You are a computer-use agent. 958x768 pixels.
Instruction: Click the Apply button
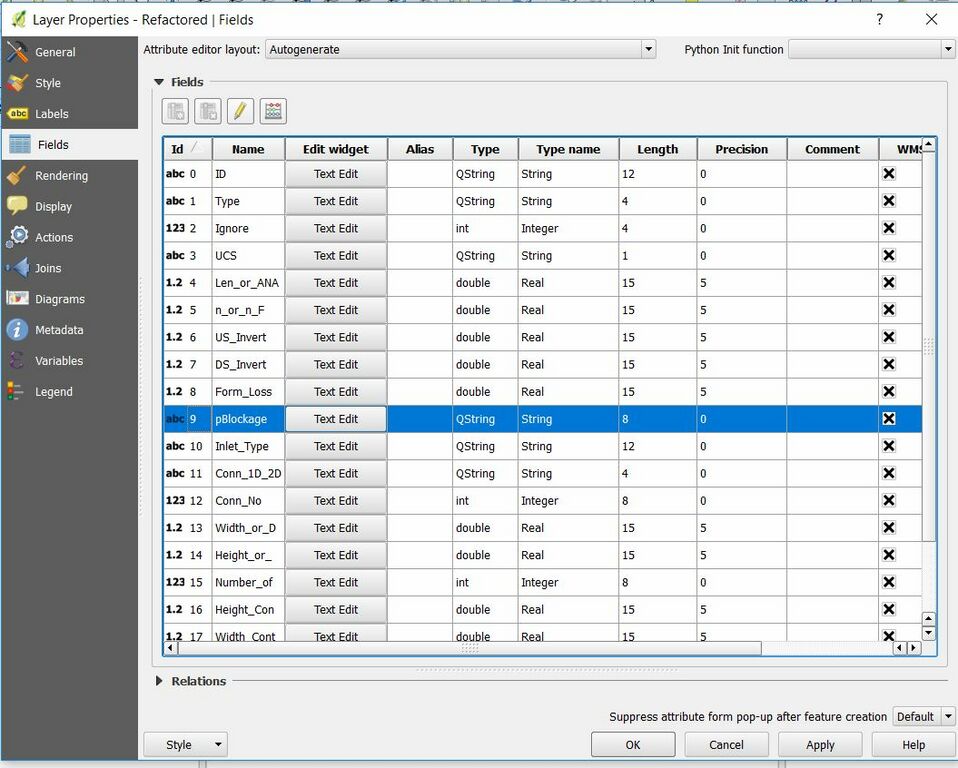tap(820, 744)
